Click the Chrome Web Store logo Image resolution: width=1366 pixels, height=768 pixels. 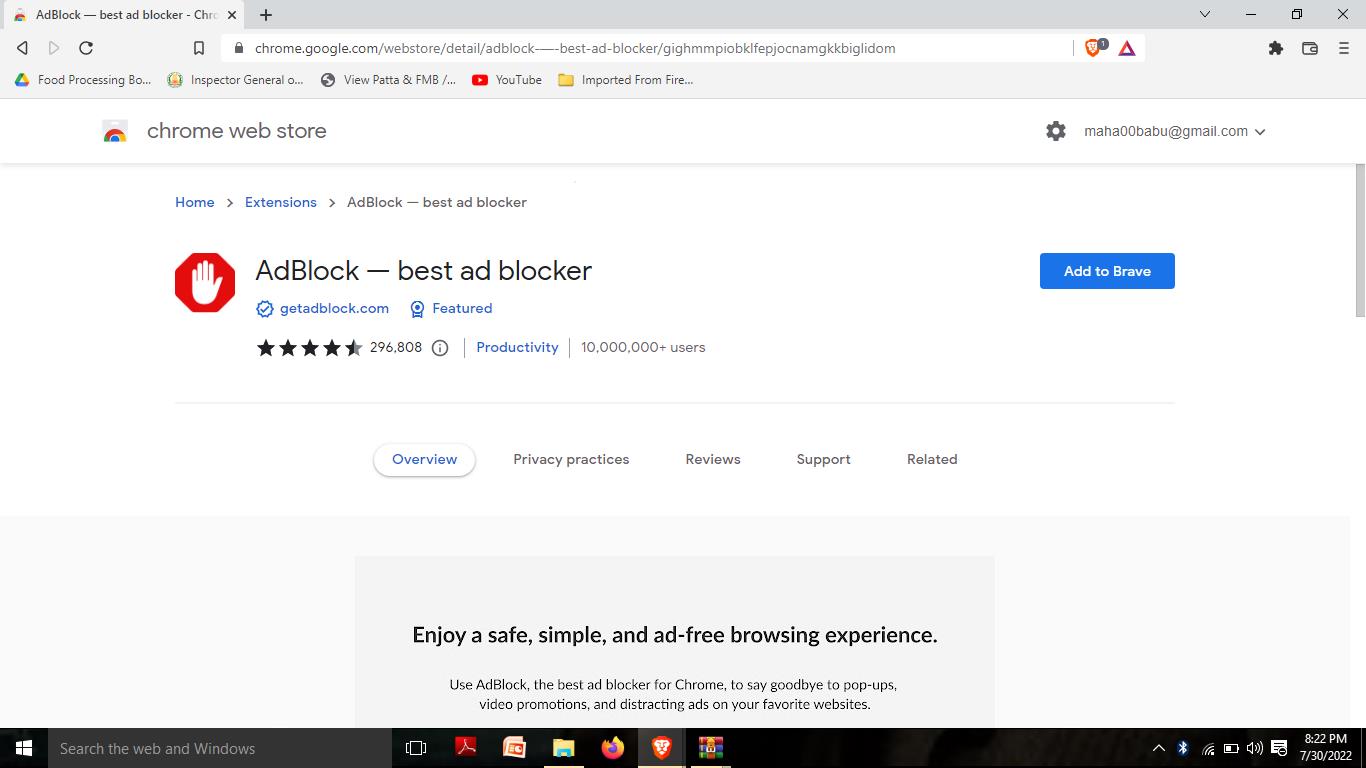(x=115, y=131)
